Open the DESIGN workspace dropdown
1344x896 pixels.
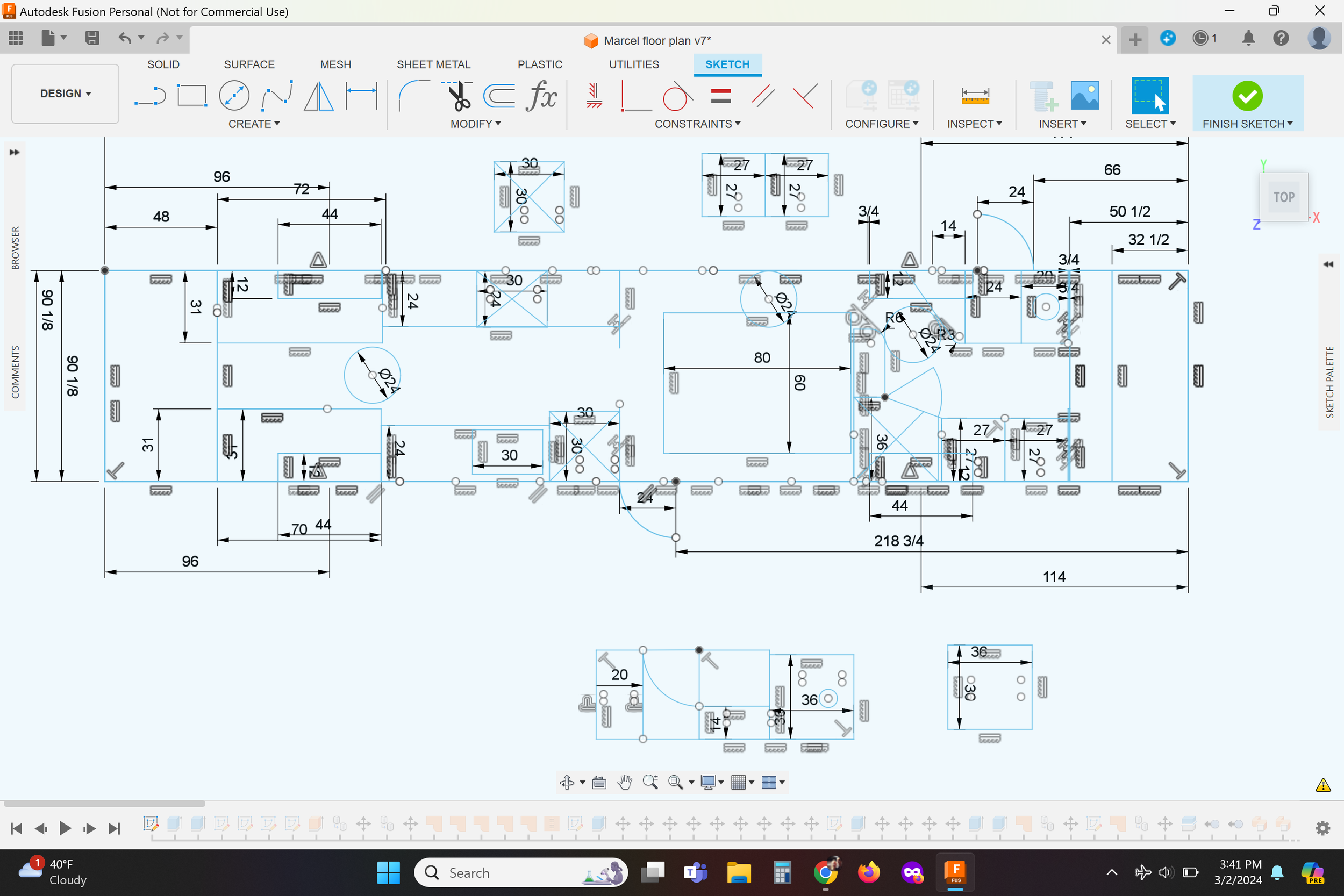[x=65, y=94]
